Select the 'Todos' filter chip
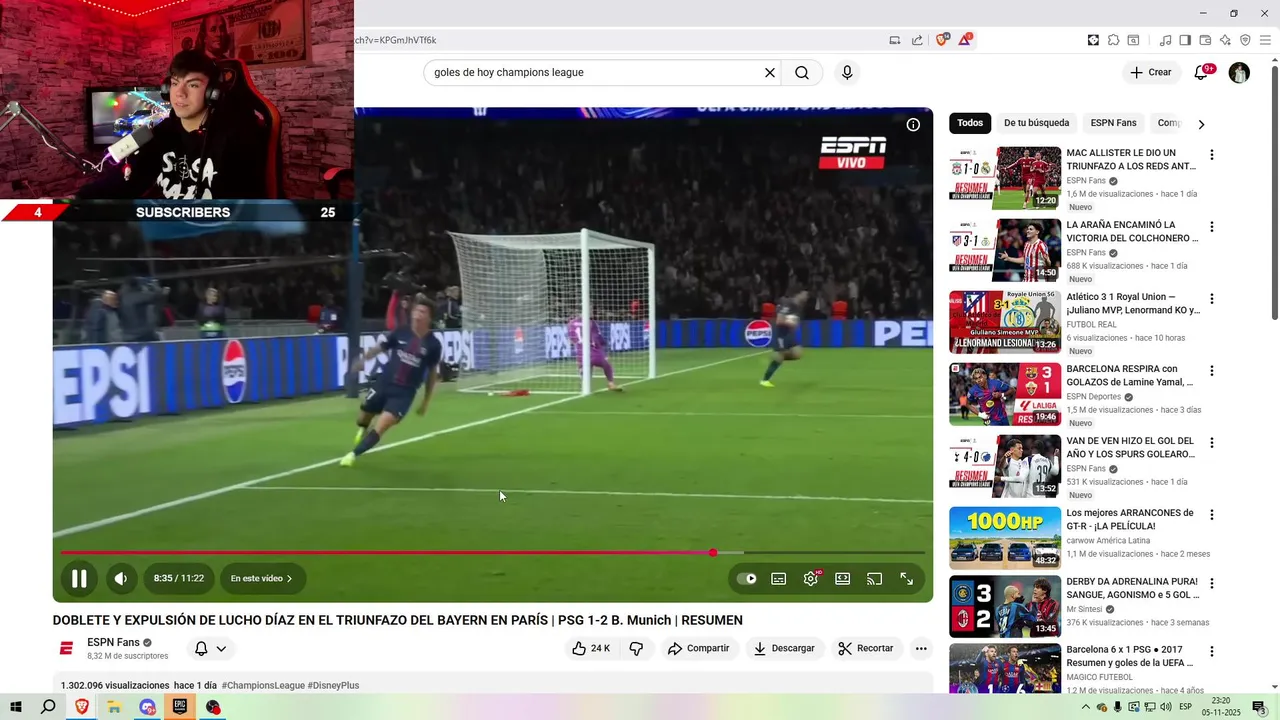The height and width of the screenshot is (720, 1280). pyautogui.click(x=970, y=123)
